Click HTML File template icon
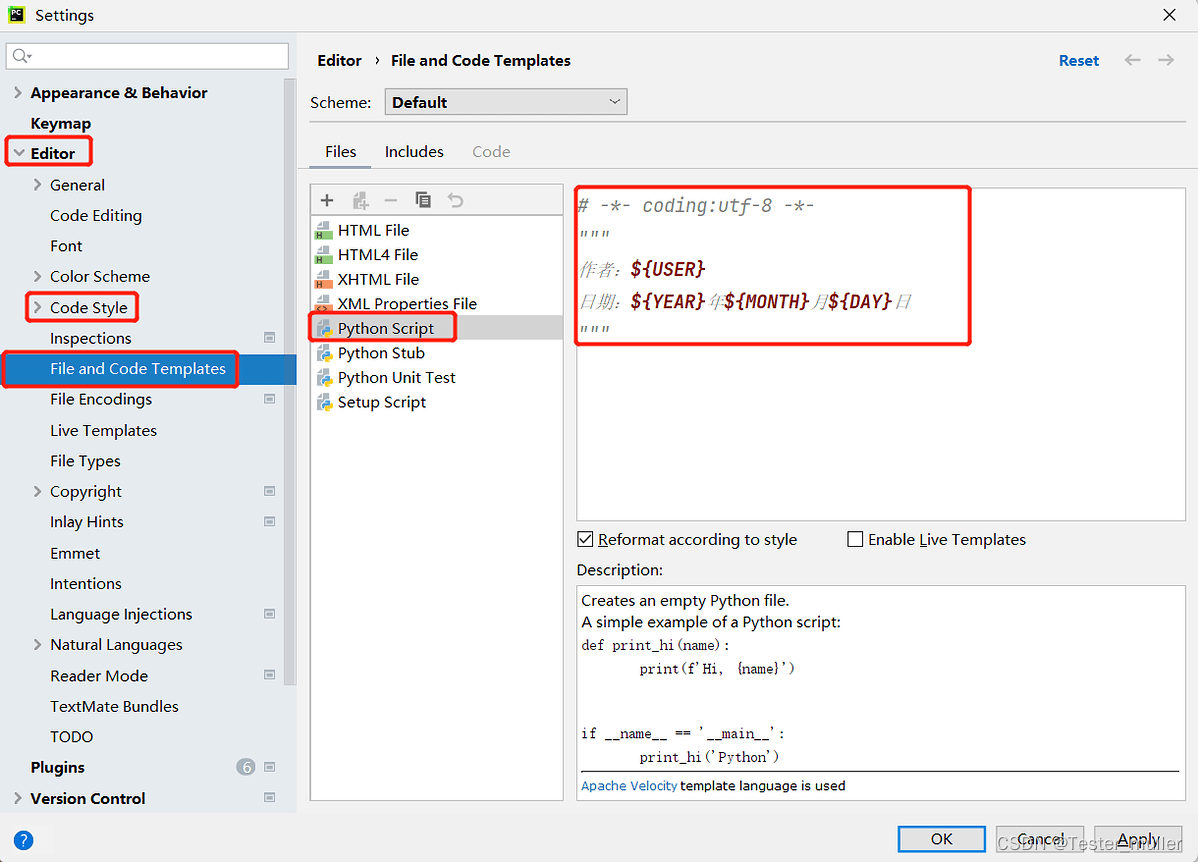The width and height of the screenshot is (1198, 862). (x=324, y=230)
